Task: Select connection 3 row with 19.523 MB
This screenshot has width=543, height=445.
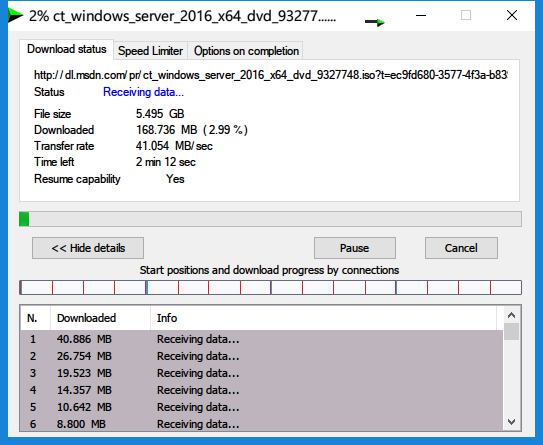Action: click(261, 373)
